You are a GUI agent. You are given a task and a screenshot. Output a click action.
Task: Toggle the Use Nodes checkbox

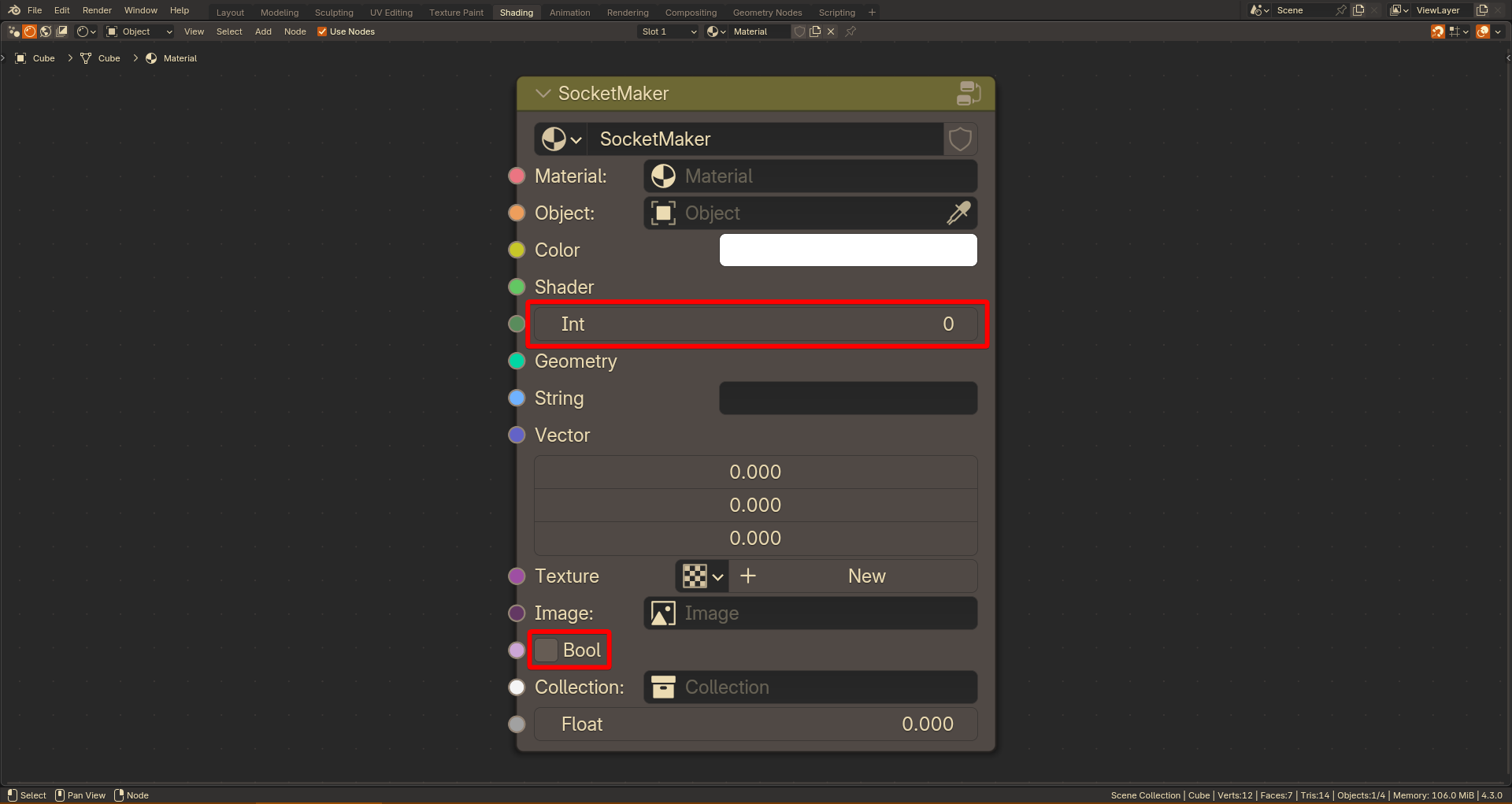(322, 31)
